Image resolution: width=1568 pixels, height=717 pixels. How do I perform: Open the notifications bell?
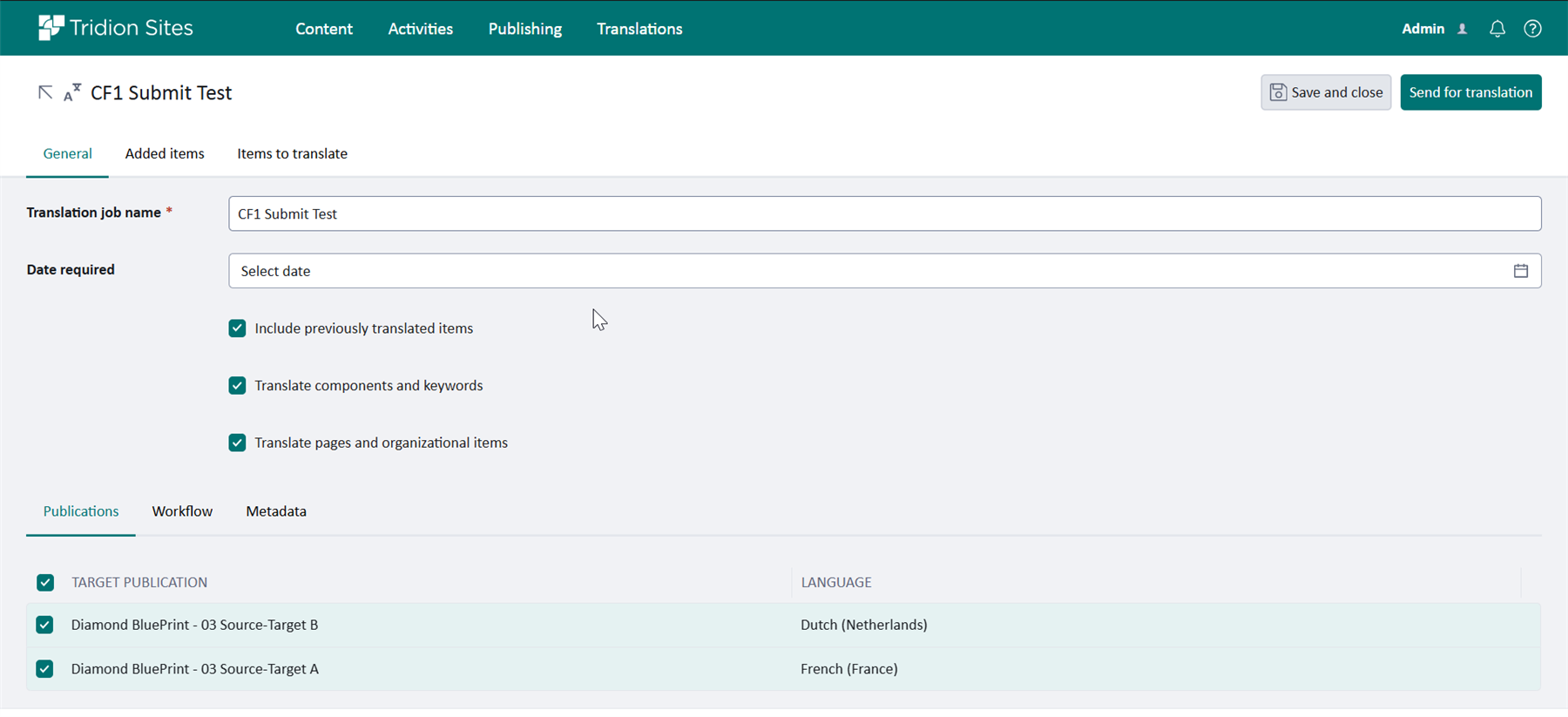[x=1497, y=29]
